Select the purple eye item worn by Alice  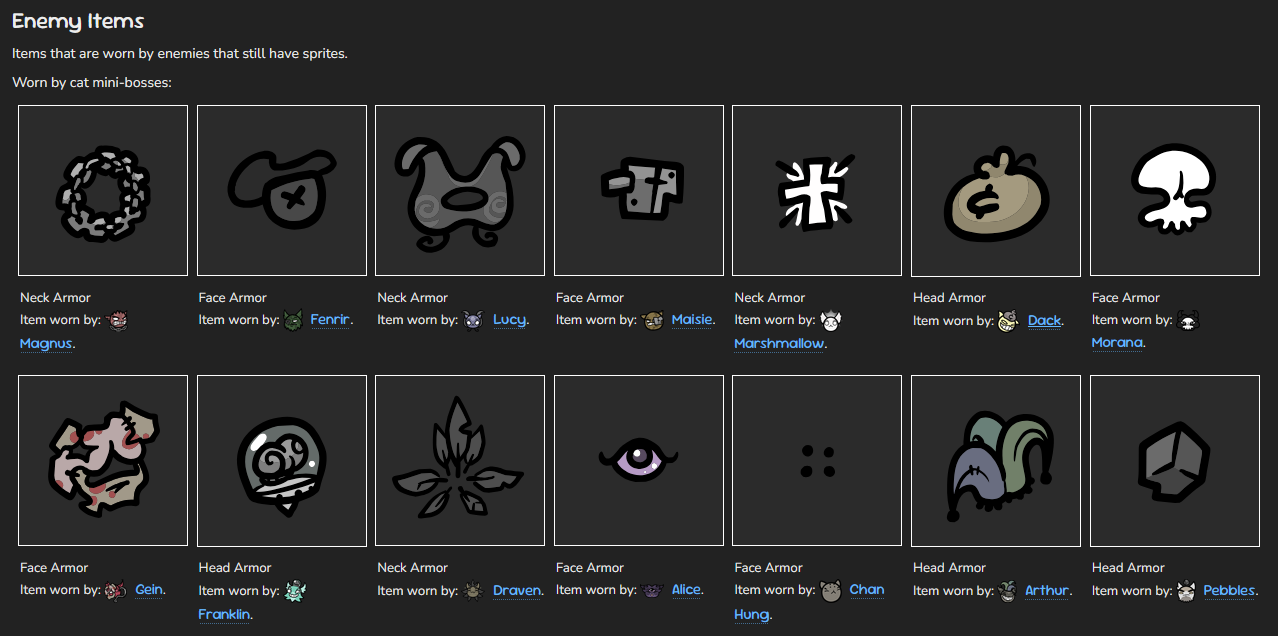[x=639, y=460]
